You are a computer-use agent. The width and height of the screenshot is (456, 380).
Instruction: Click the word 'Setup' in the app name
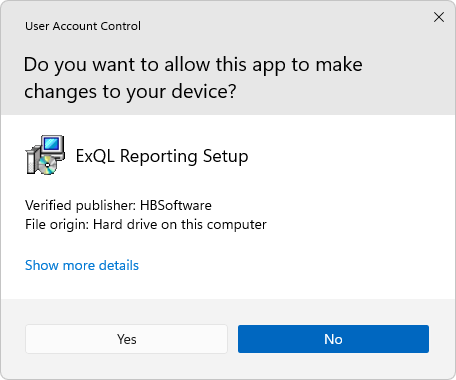coord(226,156)
